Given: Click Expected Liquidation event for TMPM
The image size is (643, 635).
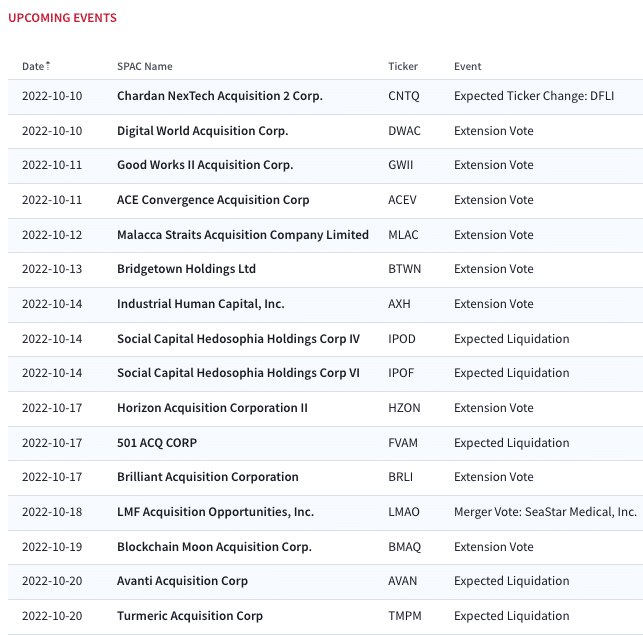Looking at the screenshot, I should [512, 616].
